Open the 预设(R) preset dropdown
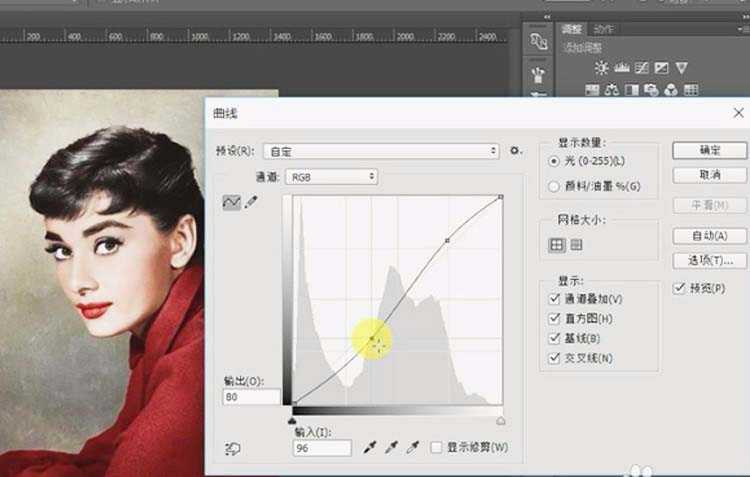Screen dimensions: 750x477 [x=381, y=151]
